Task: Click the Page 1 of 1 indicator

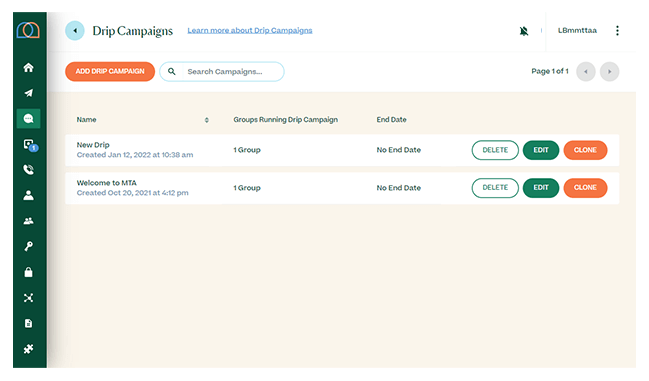Action: click(550, 71)
